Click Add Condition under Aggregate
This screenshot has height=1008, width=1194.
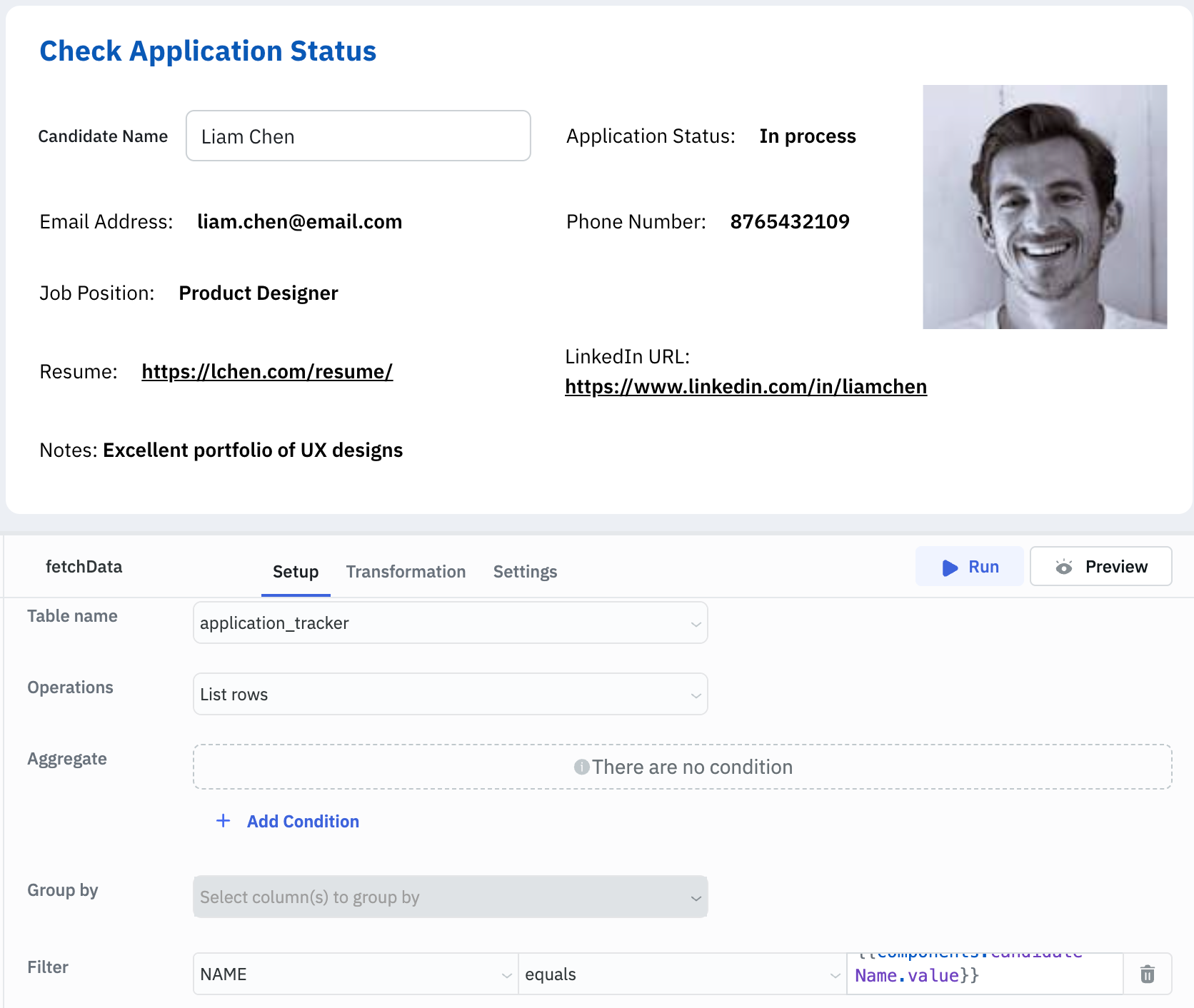[303, 822]
